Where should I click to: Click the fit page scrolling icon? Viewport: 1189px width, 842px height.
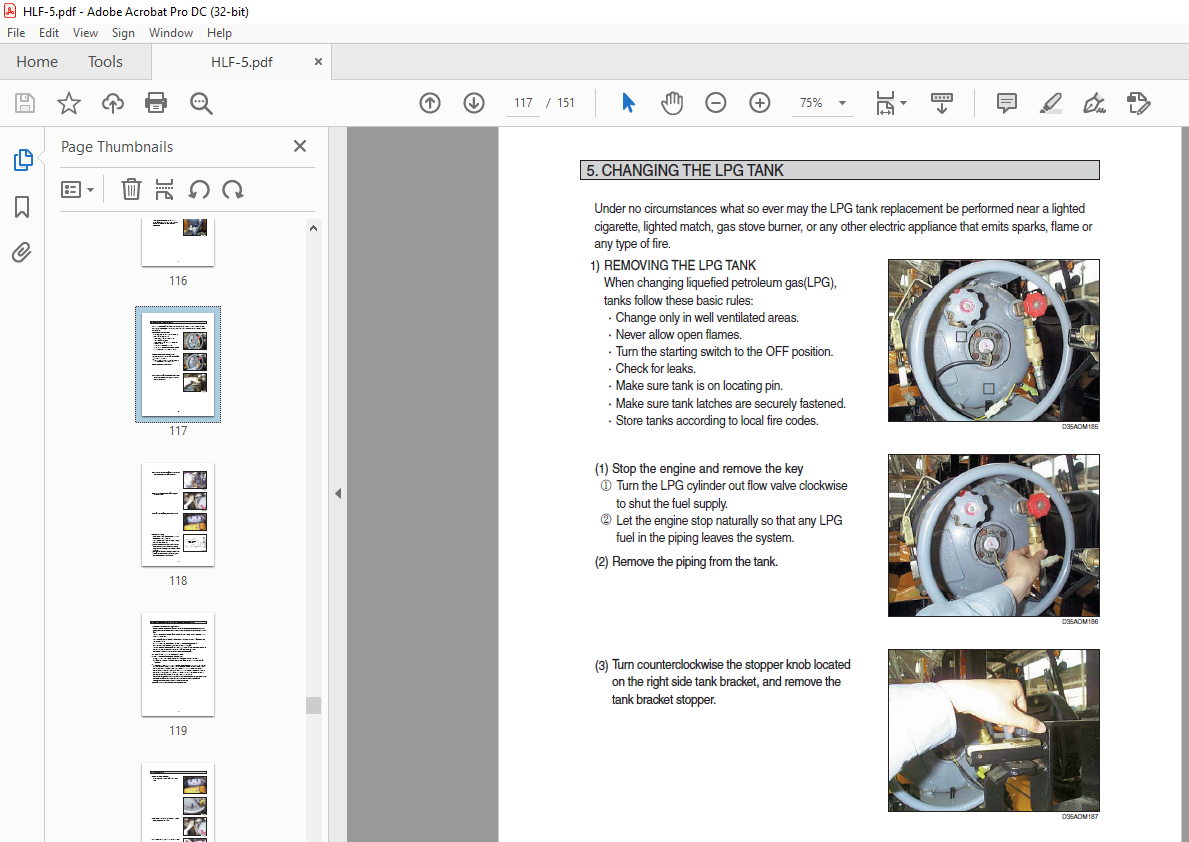click(885, 102)
